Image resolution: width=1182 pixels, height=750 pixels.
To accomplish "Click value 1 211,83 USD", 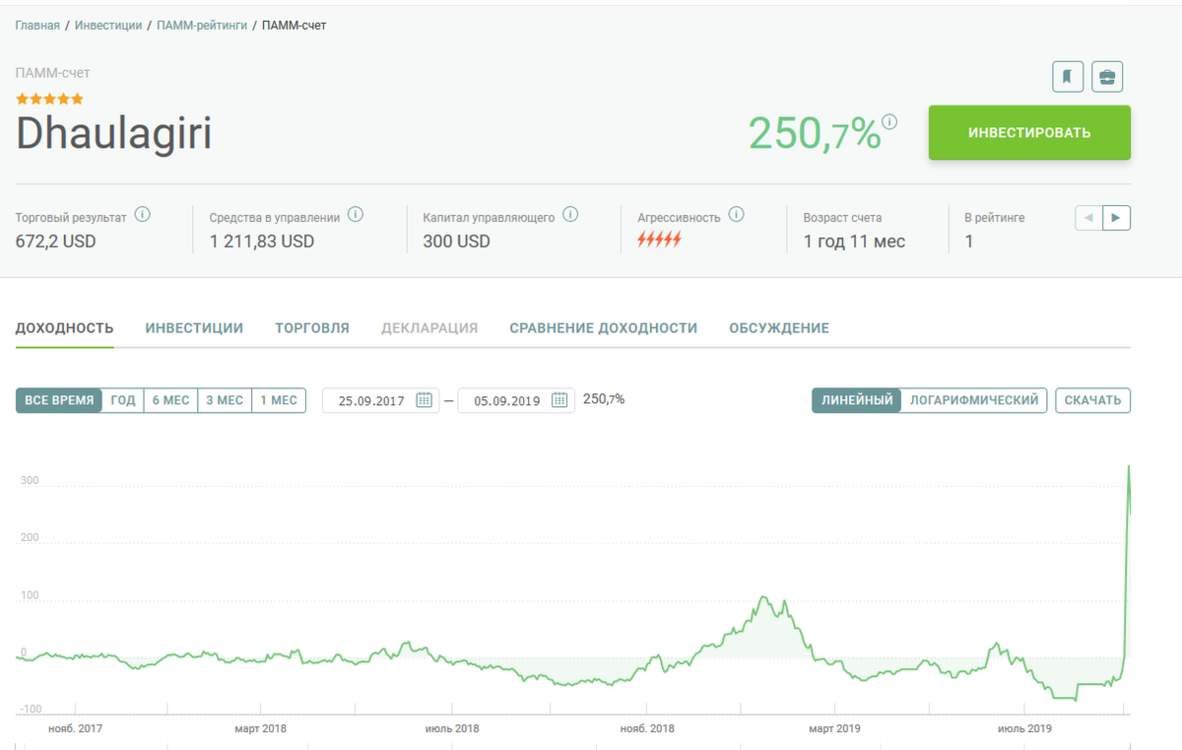I will 262,241.
